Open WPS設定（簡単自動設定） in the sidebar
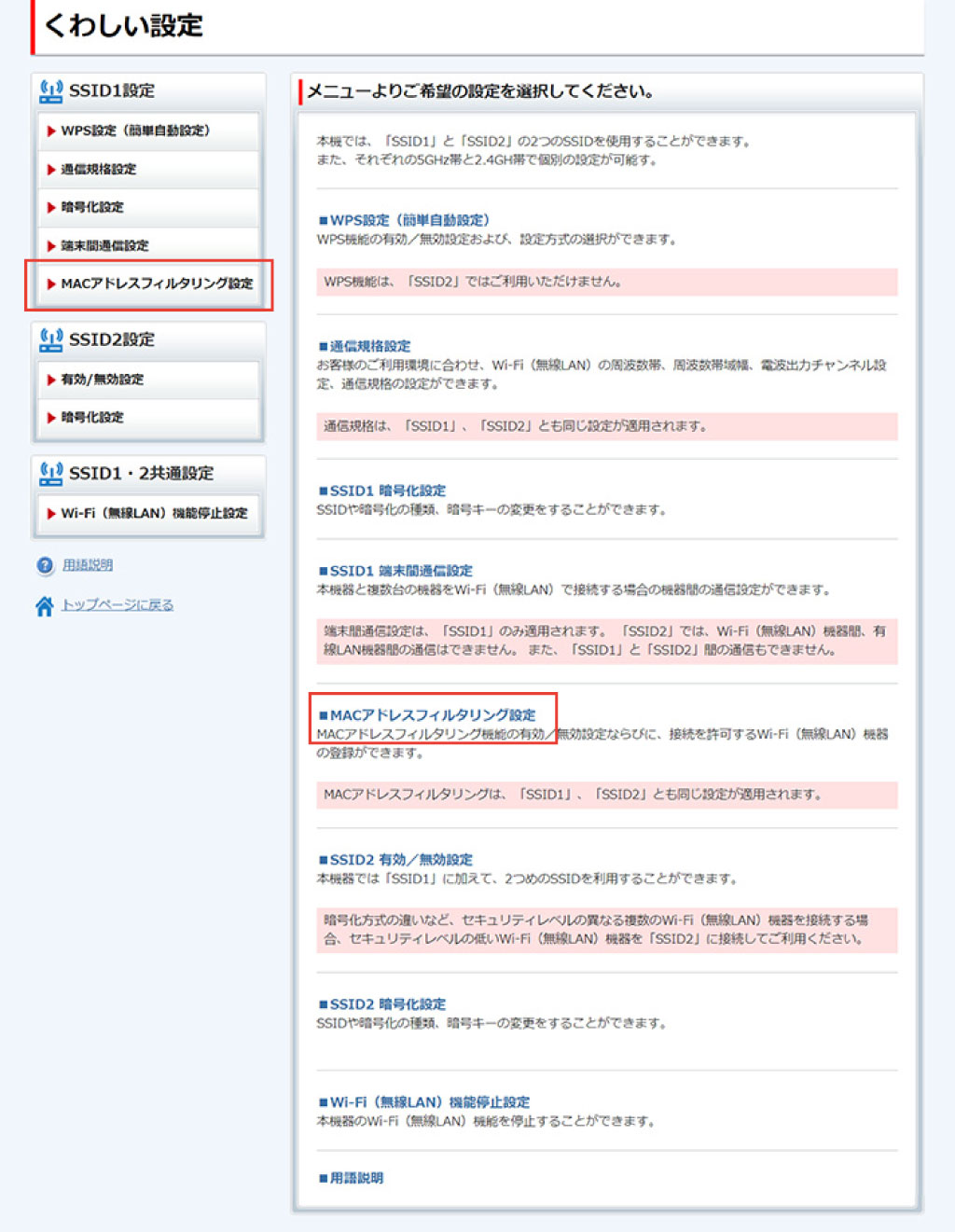 tap(135, 131)
